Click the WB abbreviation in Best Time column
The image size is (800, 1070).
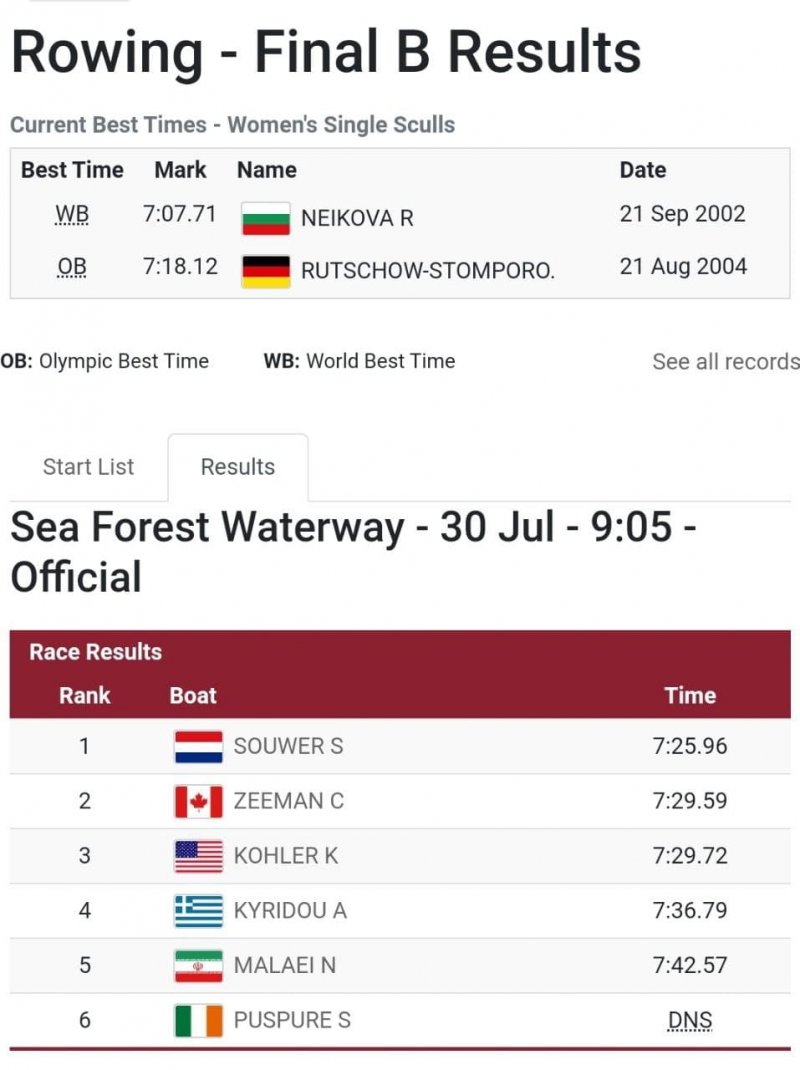(72, 215)
